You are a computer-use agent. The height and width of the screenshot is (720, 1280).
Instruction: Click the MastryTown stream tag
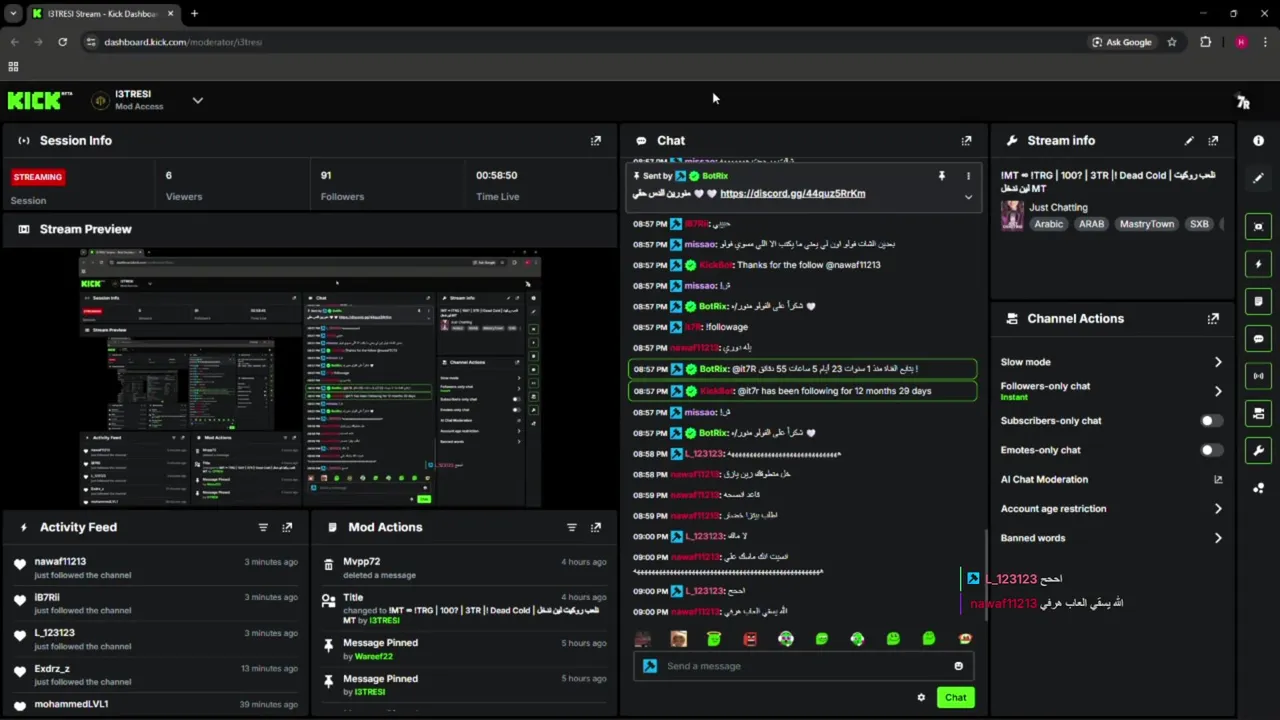coord(1146,224)
